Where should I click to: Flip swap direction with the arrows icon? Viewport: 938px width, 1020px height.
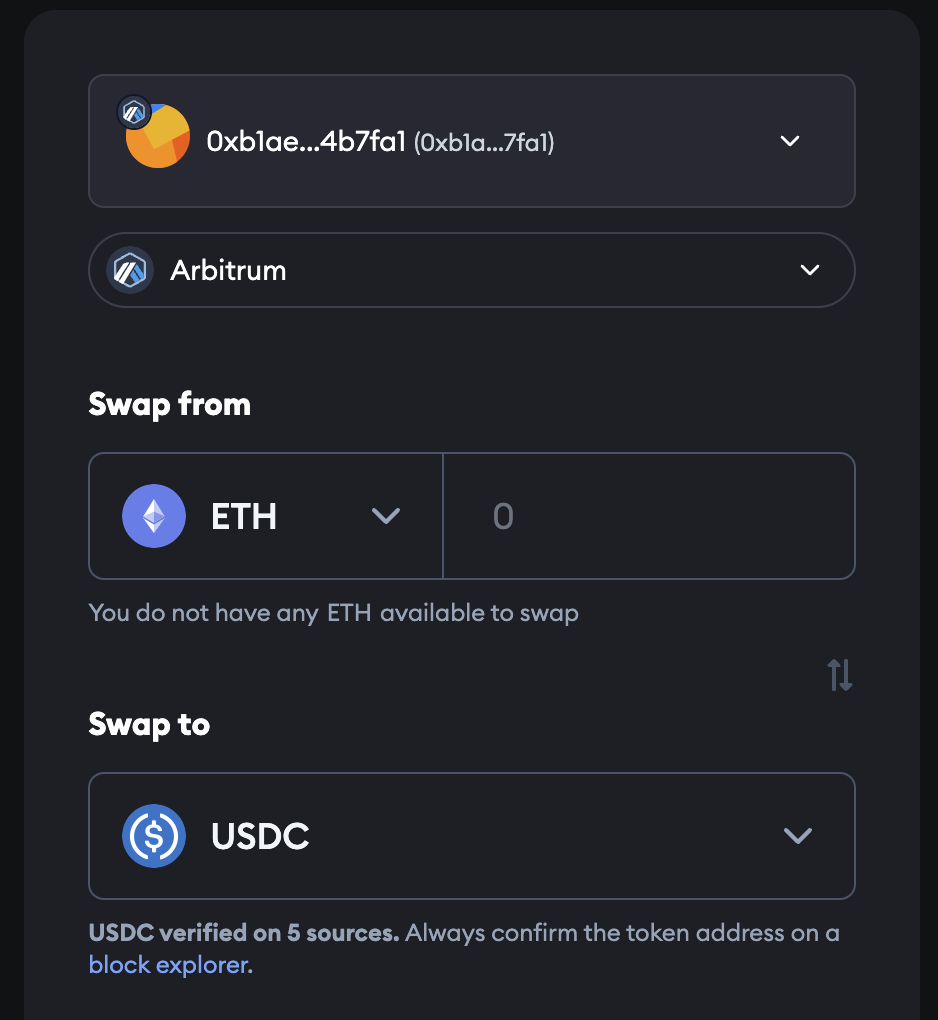coord(840,676)
